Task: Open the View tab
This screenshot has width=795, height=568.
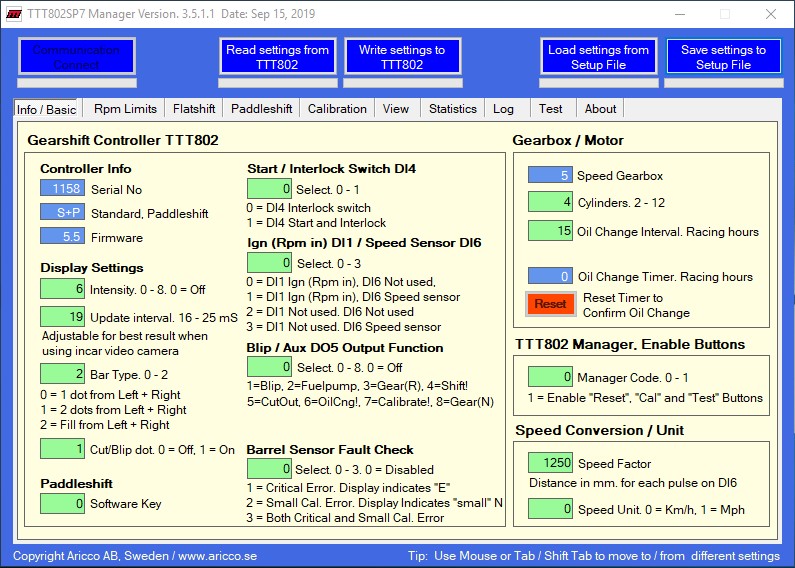Action: click(396, 109)
